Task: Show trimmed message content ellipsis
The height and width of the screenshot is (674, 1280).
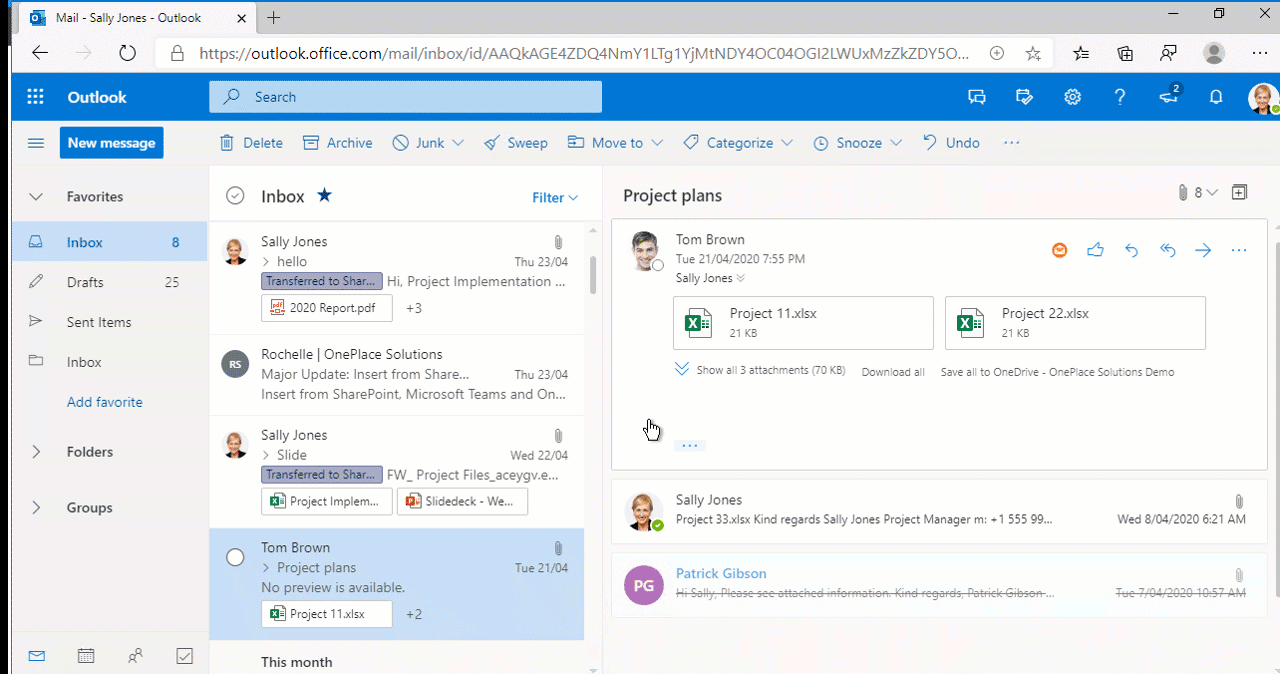Action: point(690,445)
